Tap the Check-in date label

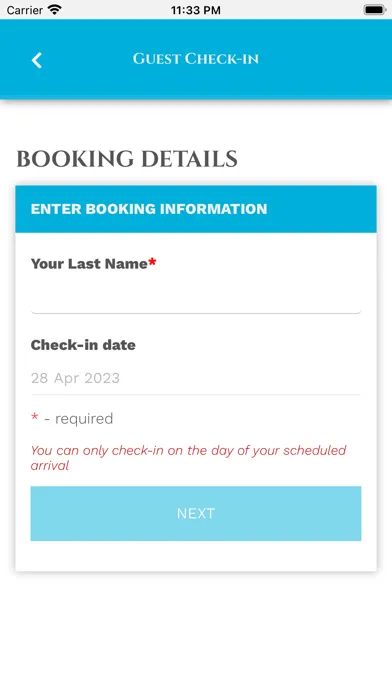click(x=83, y=345)
